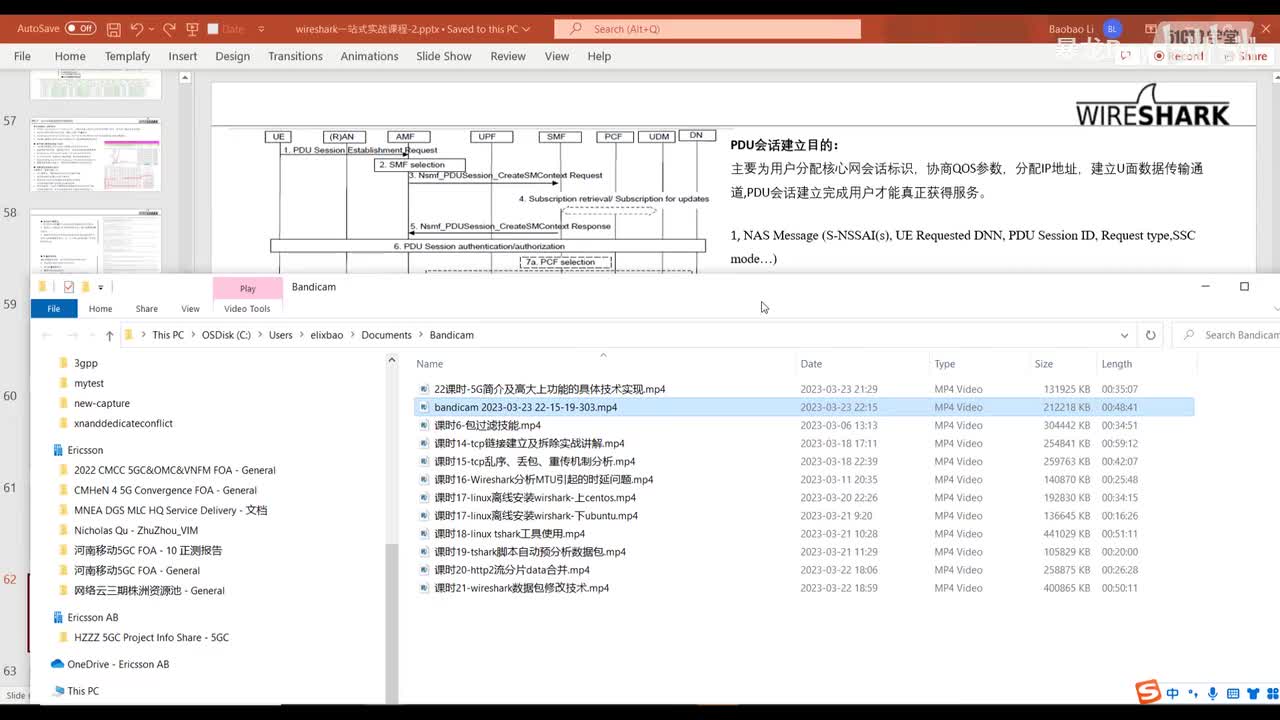
Task: Select Ericsson AB node in navigation pane
Action: (93, 617)
